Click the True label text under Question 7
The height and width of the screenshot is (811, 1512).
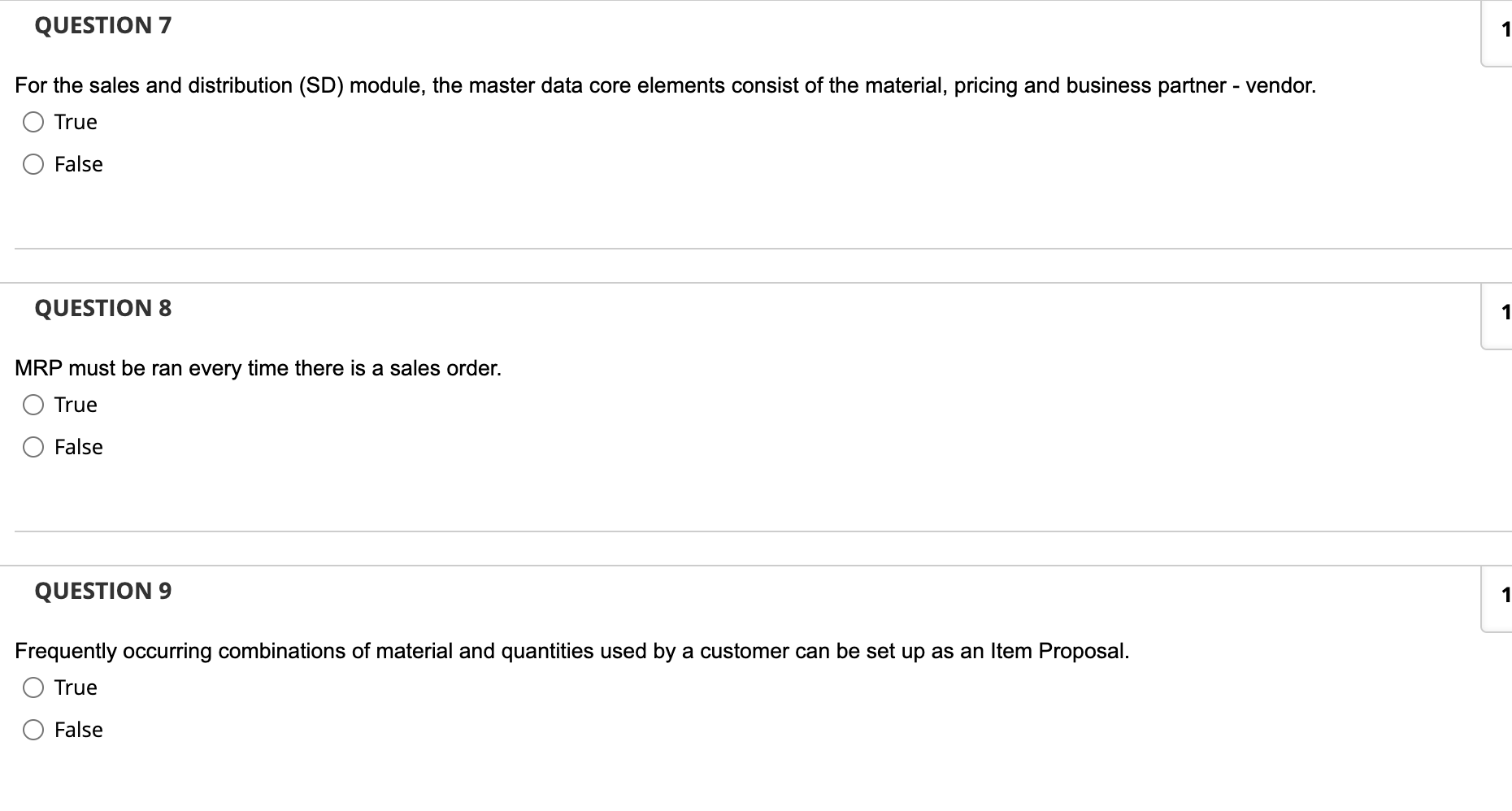pos(75,122)
